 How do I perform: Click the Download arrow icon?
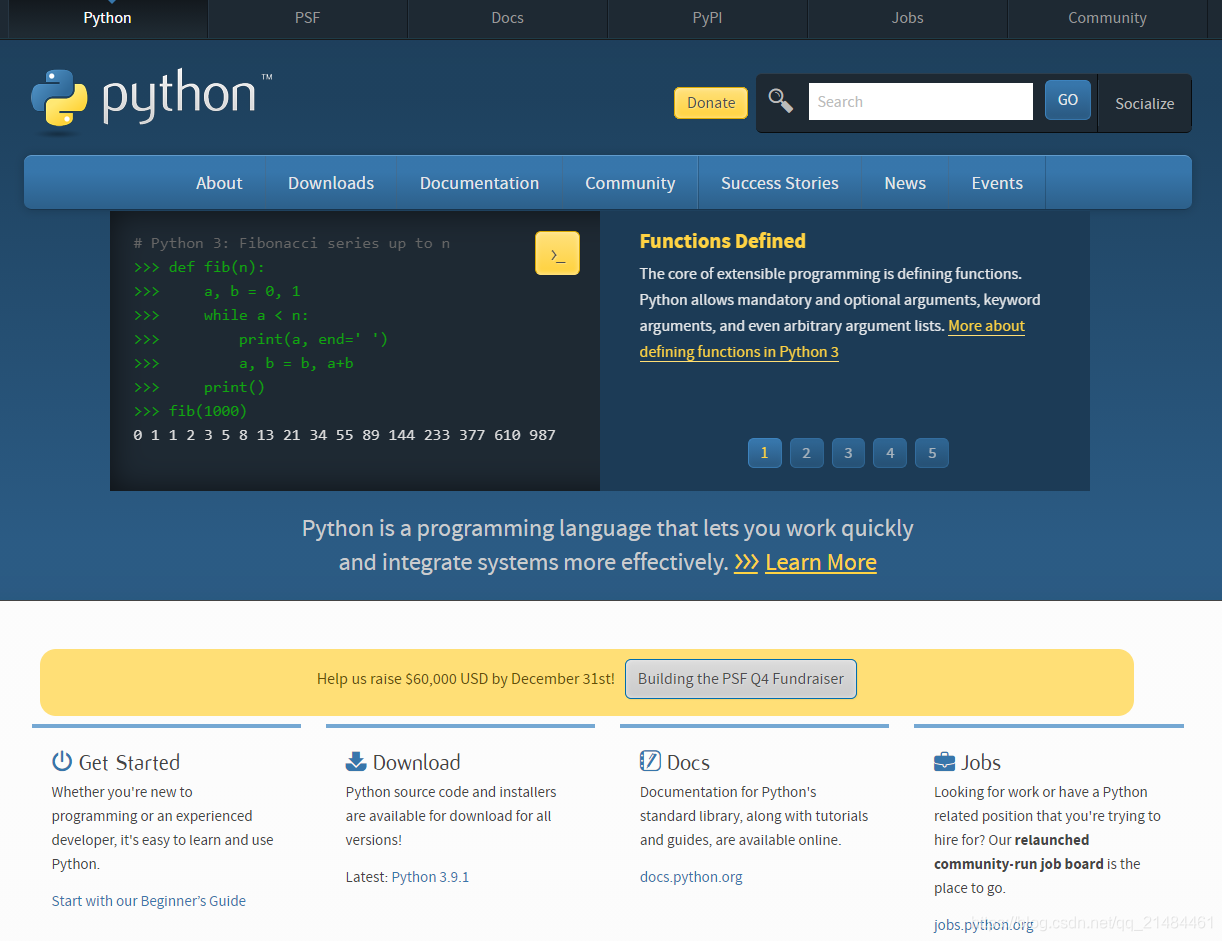coord(356,761)
